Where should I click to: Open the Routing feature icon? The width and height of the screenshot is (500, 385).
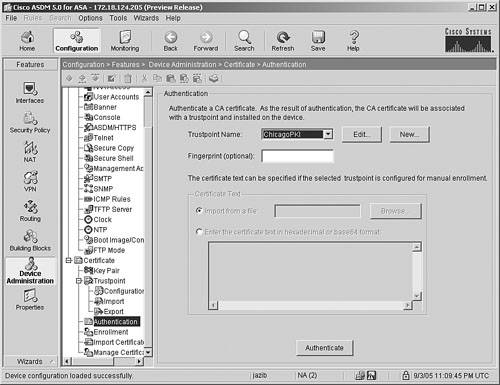(30, 211)
